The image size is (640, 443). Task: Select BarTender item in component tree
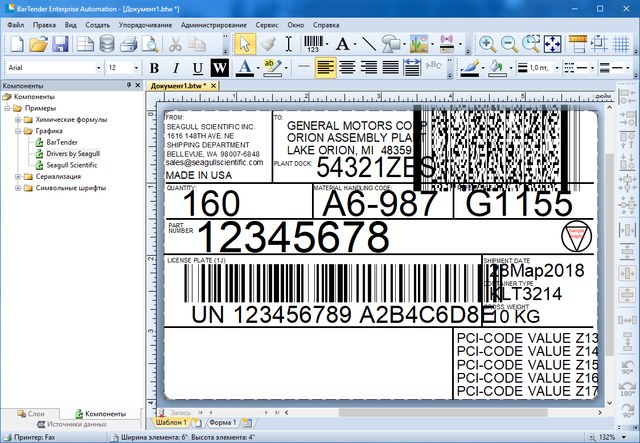[x=62, y=142]
